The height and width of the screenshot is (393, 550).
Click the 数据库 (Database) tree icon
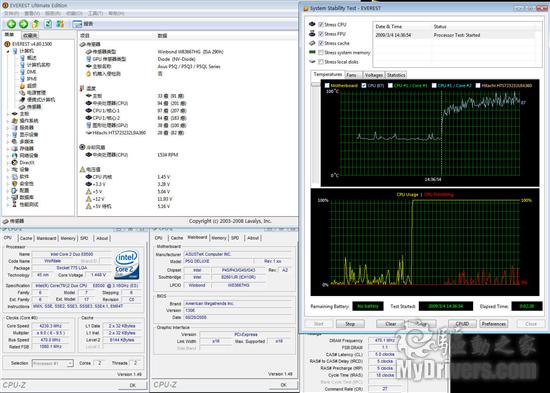pos(14,198)
